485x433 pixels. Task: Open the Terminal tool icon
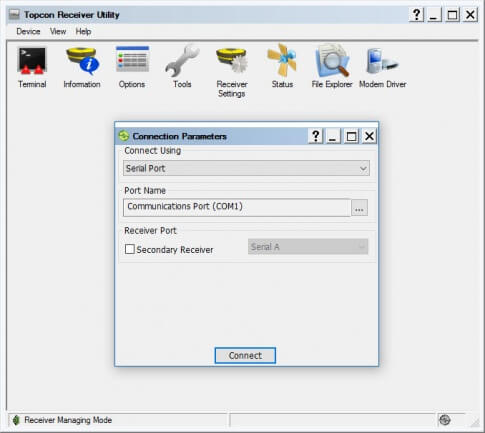[x=32, y=61]
